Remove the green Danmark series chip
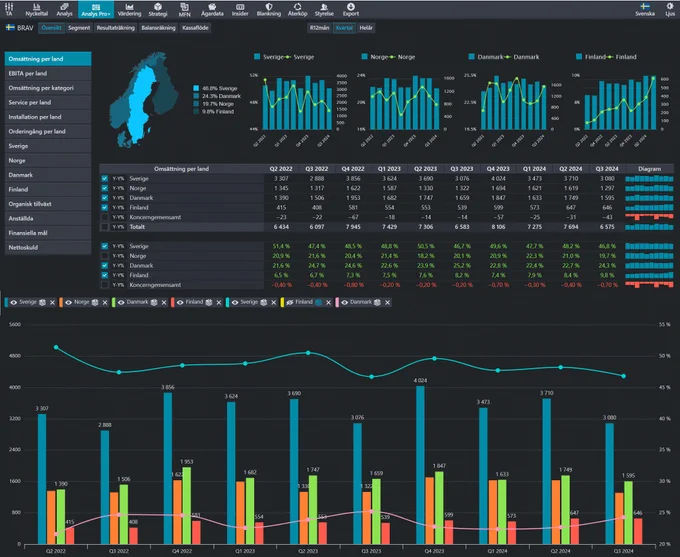Image resolution: width=680 pixels, height=557 pixels. (164, 302)
